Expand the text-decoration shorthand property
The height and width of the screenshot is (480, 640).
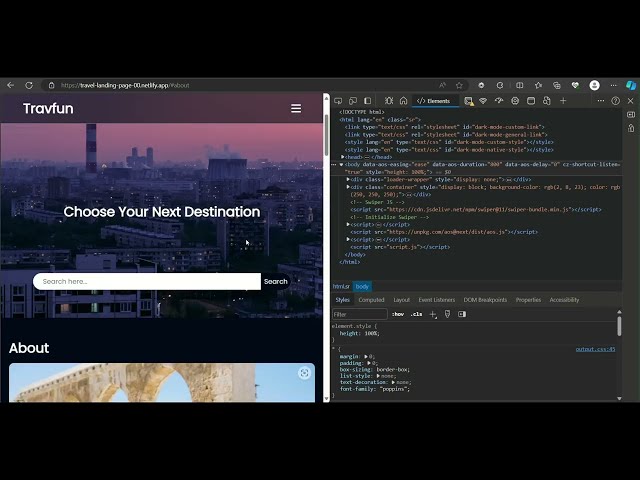point(393,382)
